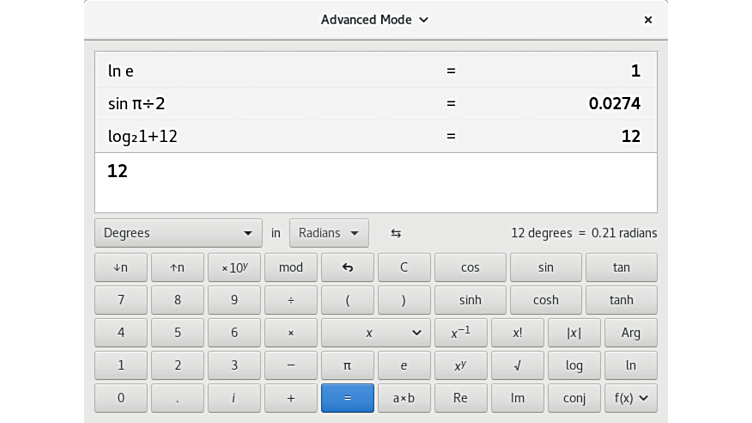
Task: Expand the Radians target unit dropdown
Action: click(x=328, y=233)
